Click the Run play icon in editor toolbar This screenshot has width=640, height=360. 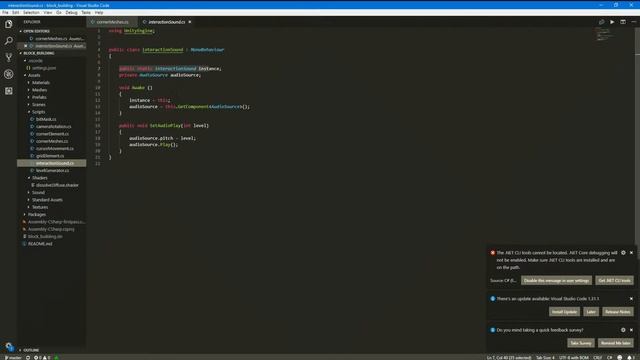click(612, 22)
